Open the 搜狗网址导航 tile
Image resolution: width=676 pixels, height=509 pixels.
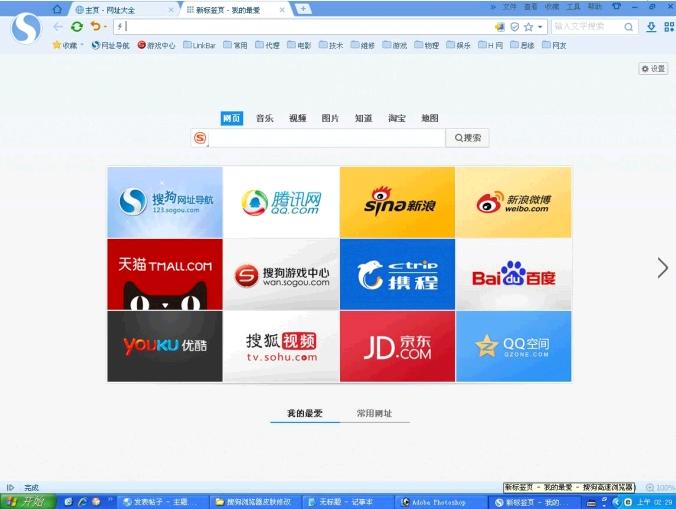pos(165,202)
